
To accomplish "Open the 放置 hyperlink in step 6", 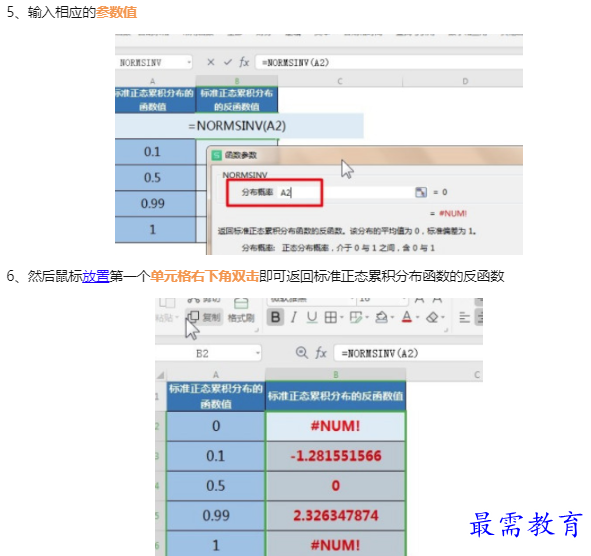I will click(x=96, y=276).
